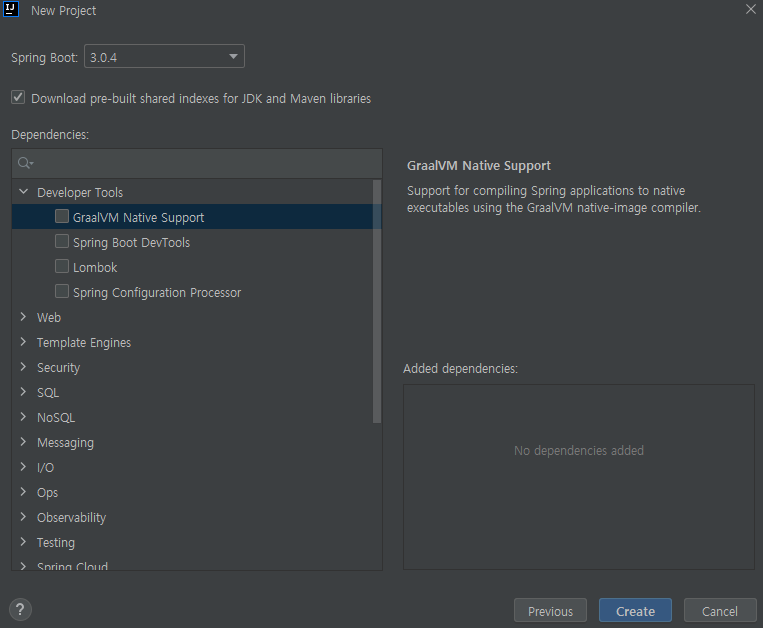Image resolution: width=763 pixels, height=628 pixels.
Task: Select the Security category label
Action: click(58, 368)
